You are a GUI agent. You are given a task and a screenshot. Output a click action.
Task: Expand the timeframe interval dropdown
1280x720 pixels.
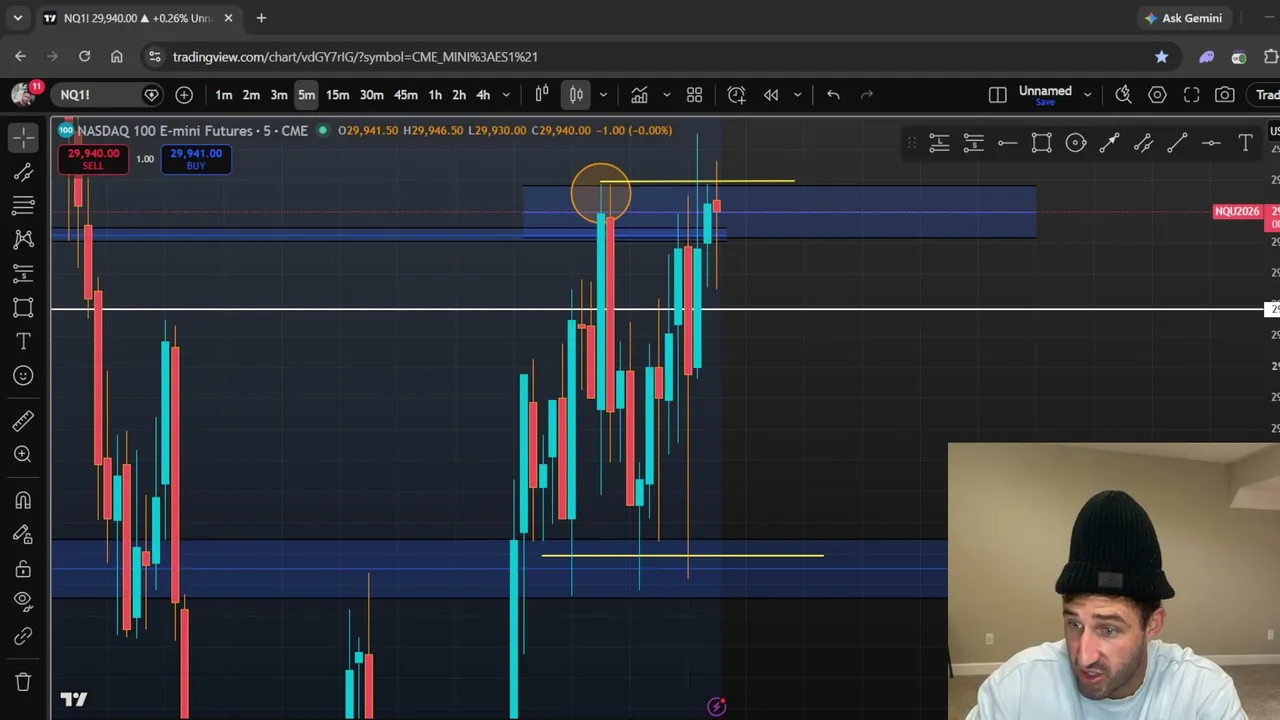coord(506,95)
